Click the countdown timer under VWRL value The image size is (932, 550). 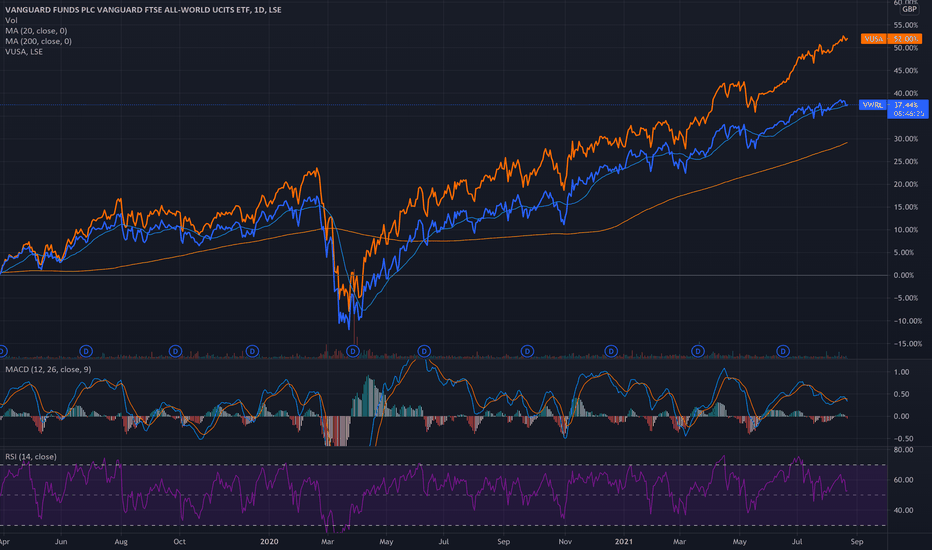908,114
